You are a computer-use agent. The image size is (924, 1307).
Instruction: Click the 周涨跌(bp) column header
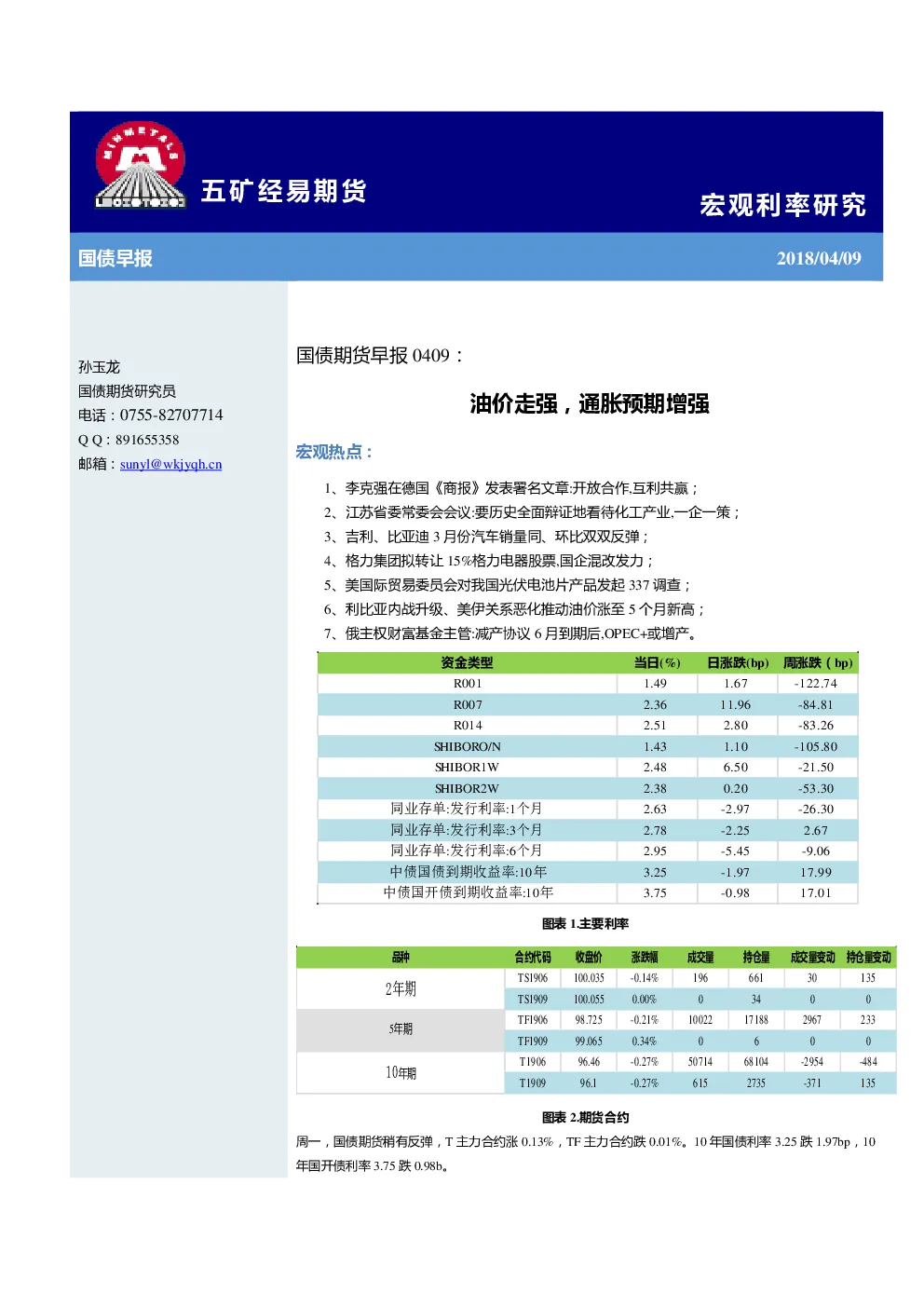(818, 663)
